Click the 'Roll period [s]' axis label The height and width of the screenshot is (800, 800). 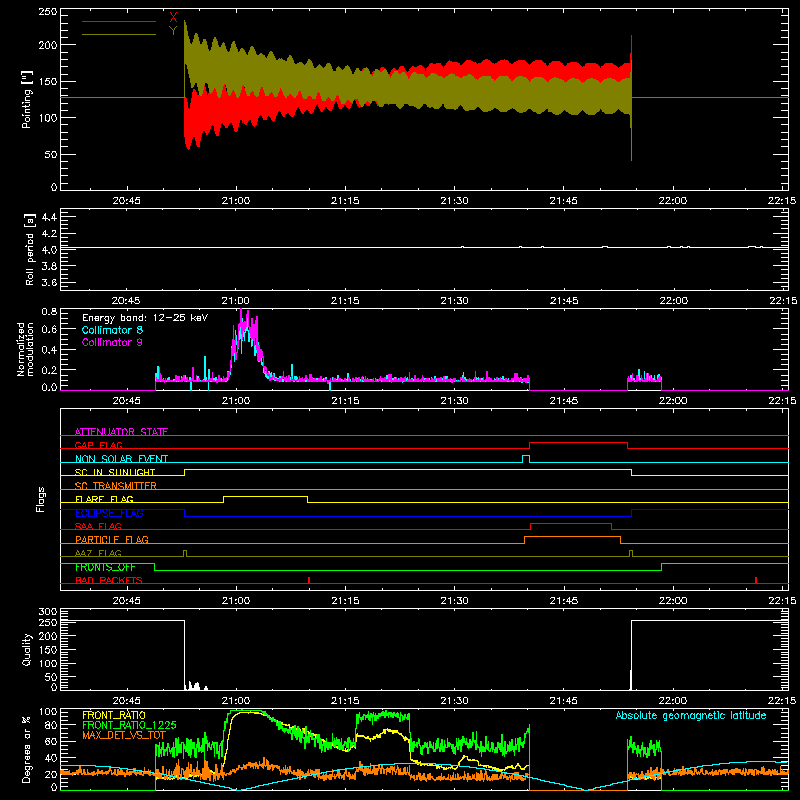[x=30, y=249]
